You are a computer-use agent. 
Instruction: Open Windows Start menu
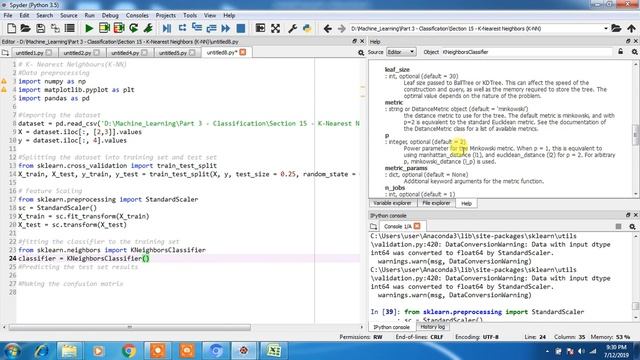(12, 351)
